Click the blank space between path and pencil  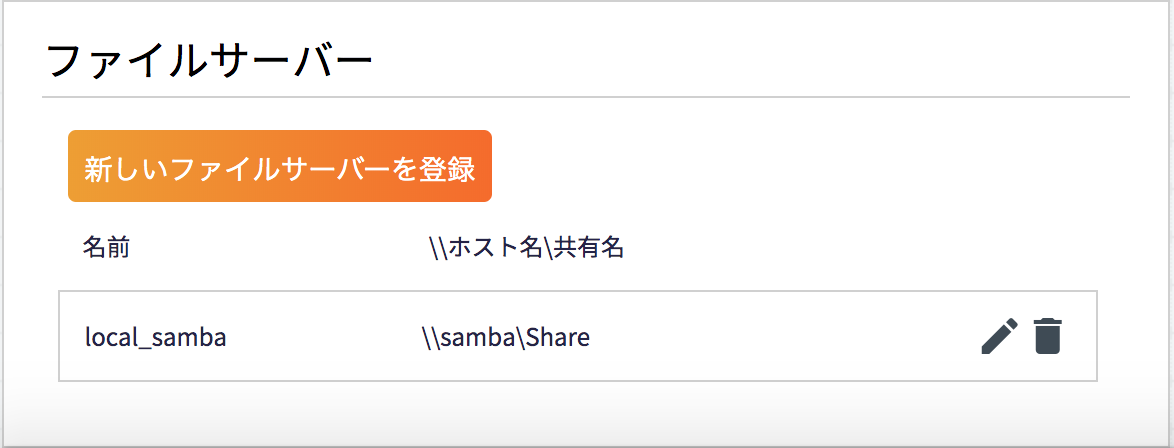786,336
